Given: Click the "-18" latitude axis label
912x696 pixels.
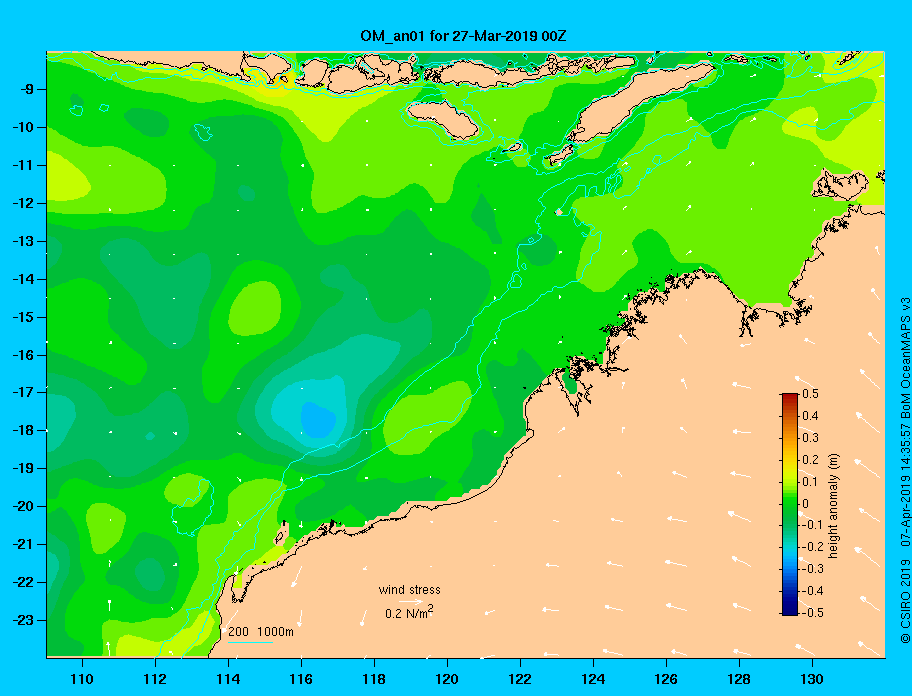Looking at the screenshot, I should (22, 431).
